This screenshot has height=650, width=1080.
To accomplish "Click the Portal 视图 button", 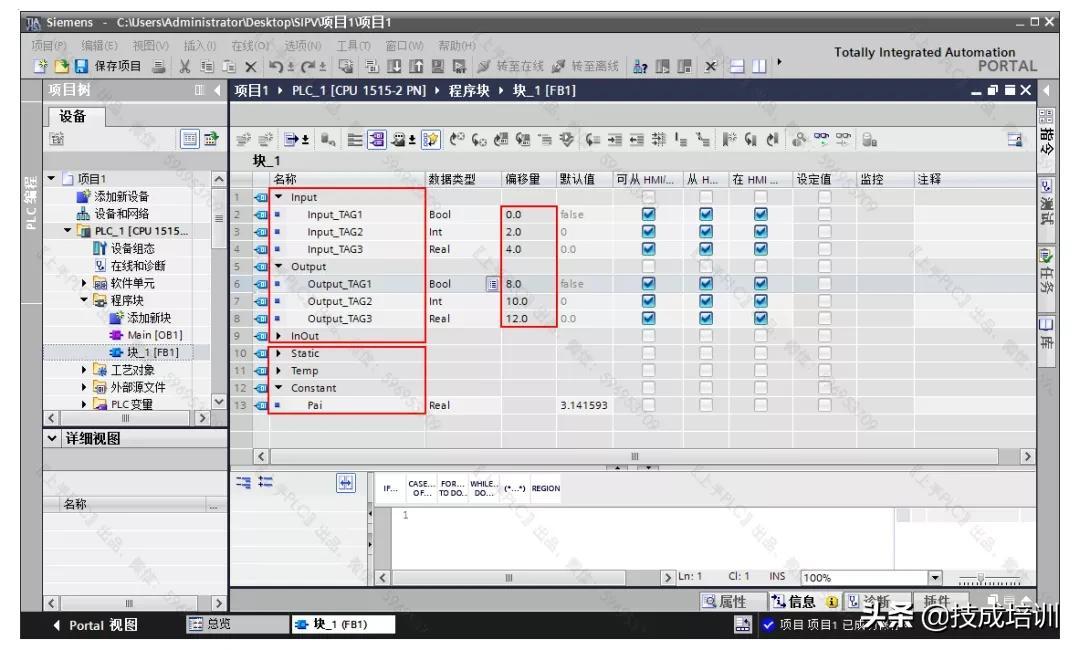I will pyautogui.click(x=96, y=625).
